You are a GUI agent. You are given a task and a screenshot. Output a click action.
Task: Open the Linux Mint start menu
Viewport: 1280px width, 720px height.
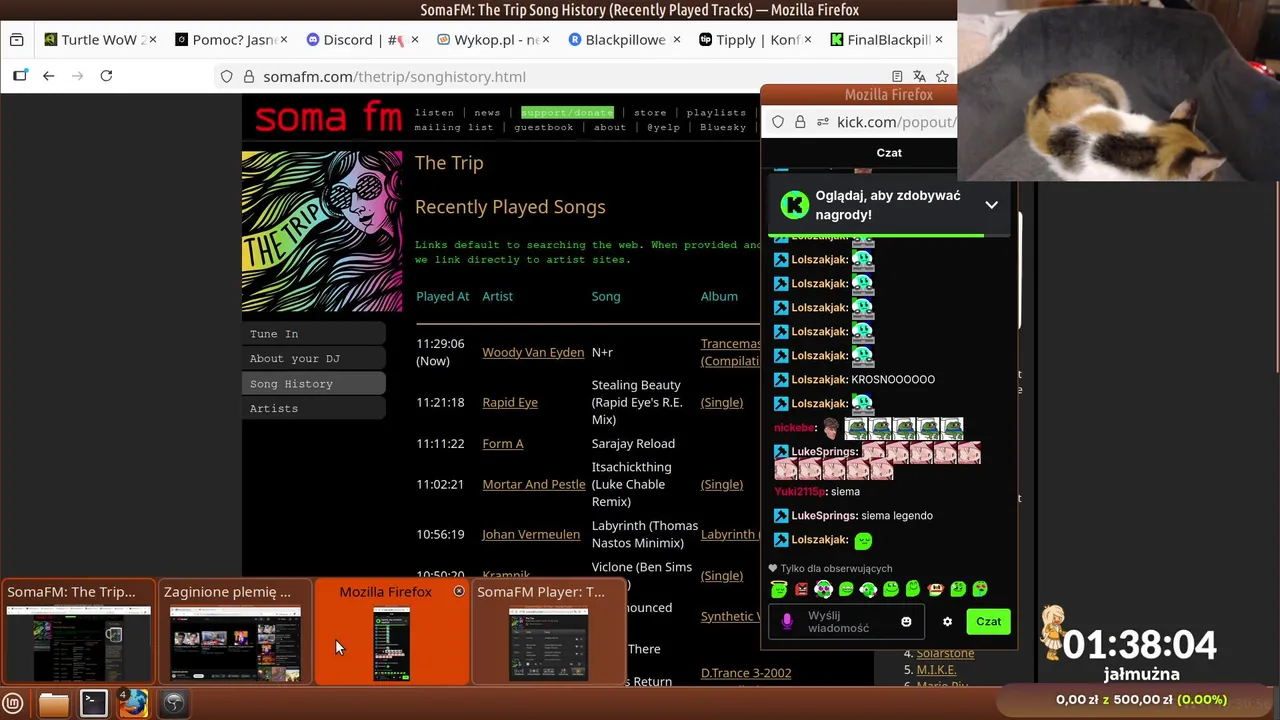click(x=13, y=703)
